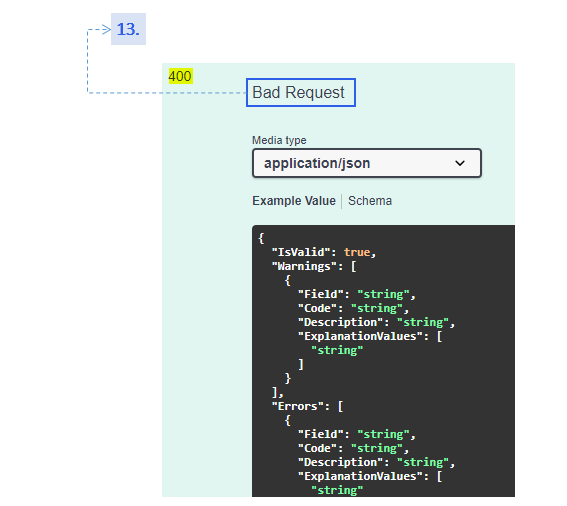Click the 13. annotation number label
The height and width of the screenshot is (506, 567).
(128, 29)
